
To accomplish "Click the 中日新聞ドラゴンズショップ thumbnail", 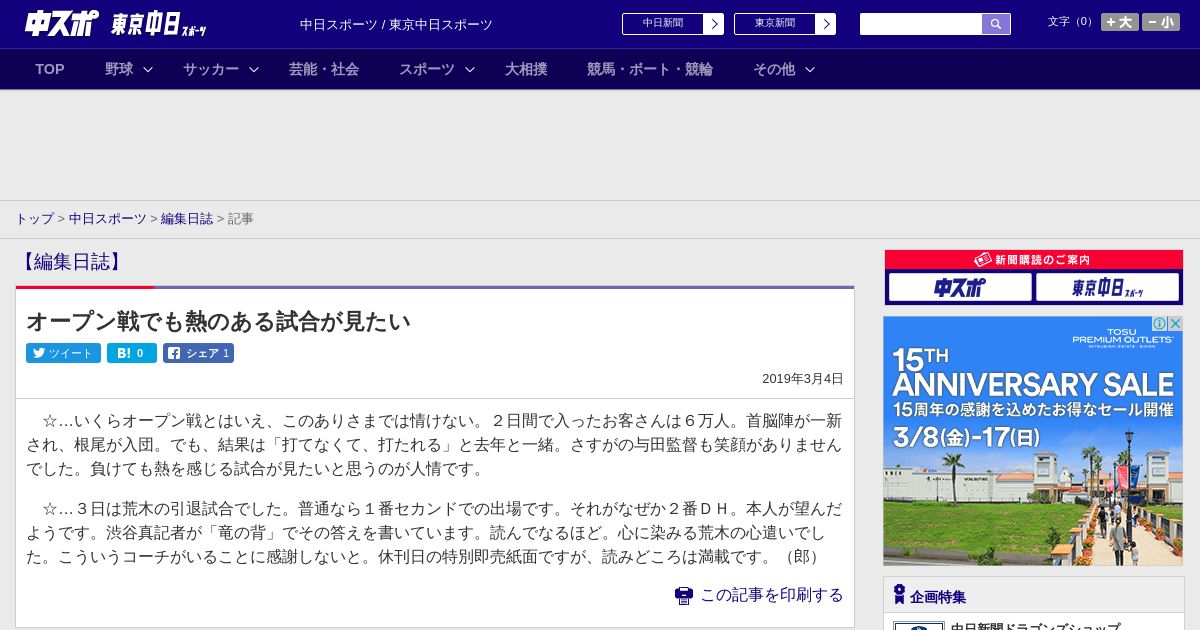I will (918, 626).
